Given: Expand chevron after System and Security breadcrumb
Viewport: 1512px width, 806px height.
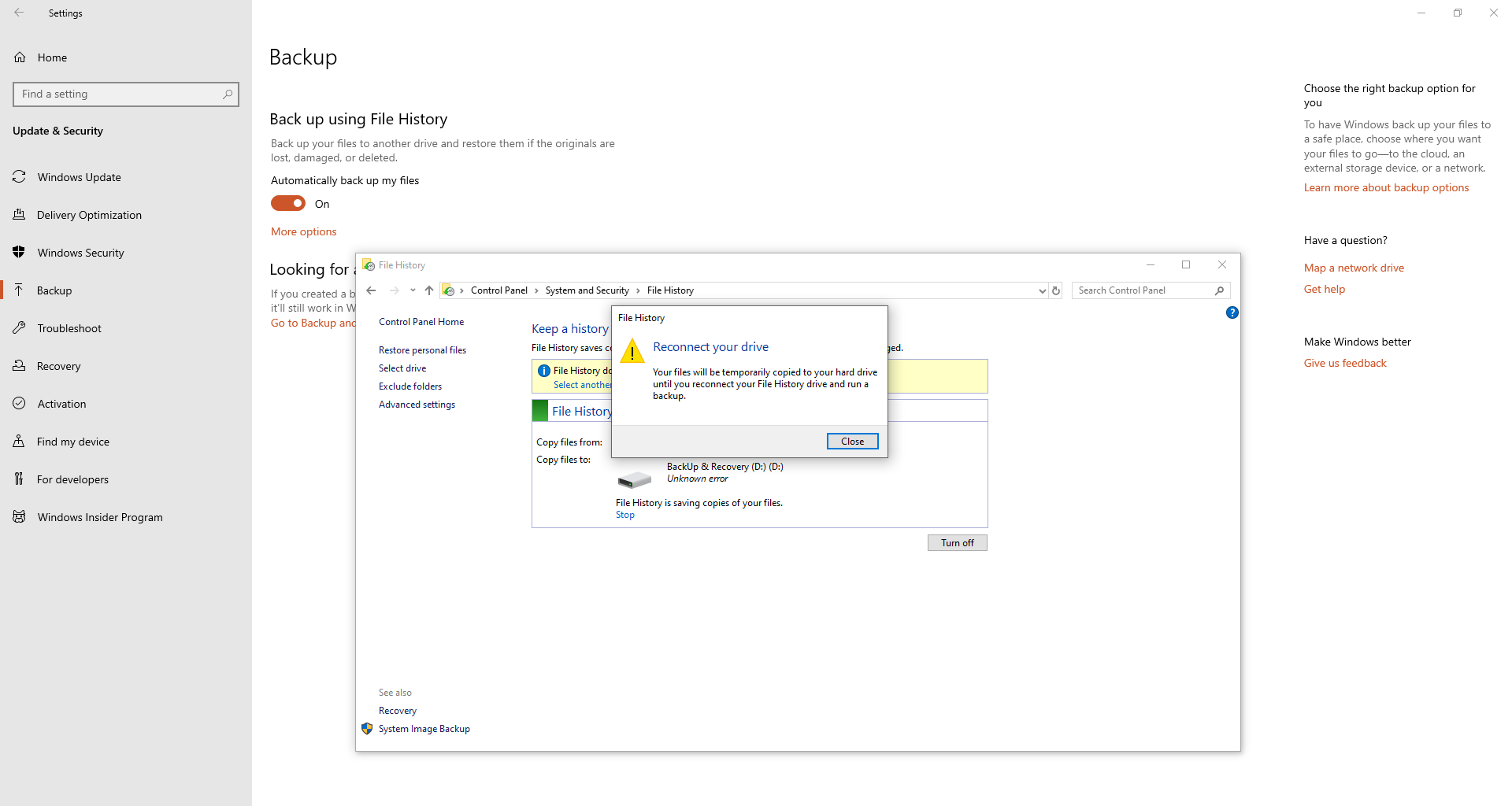Looking at the screenshot, I should [x=638, y=290].
